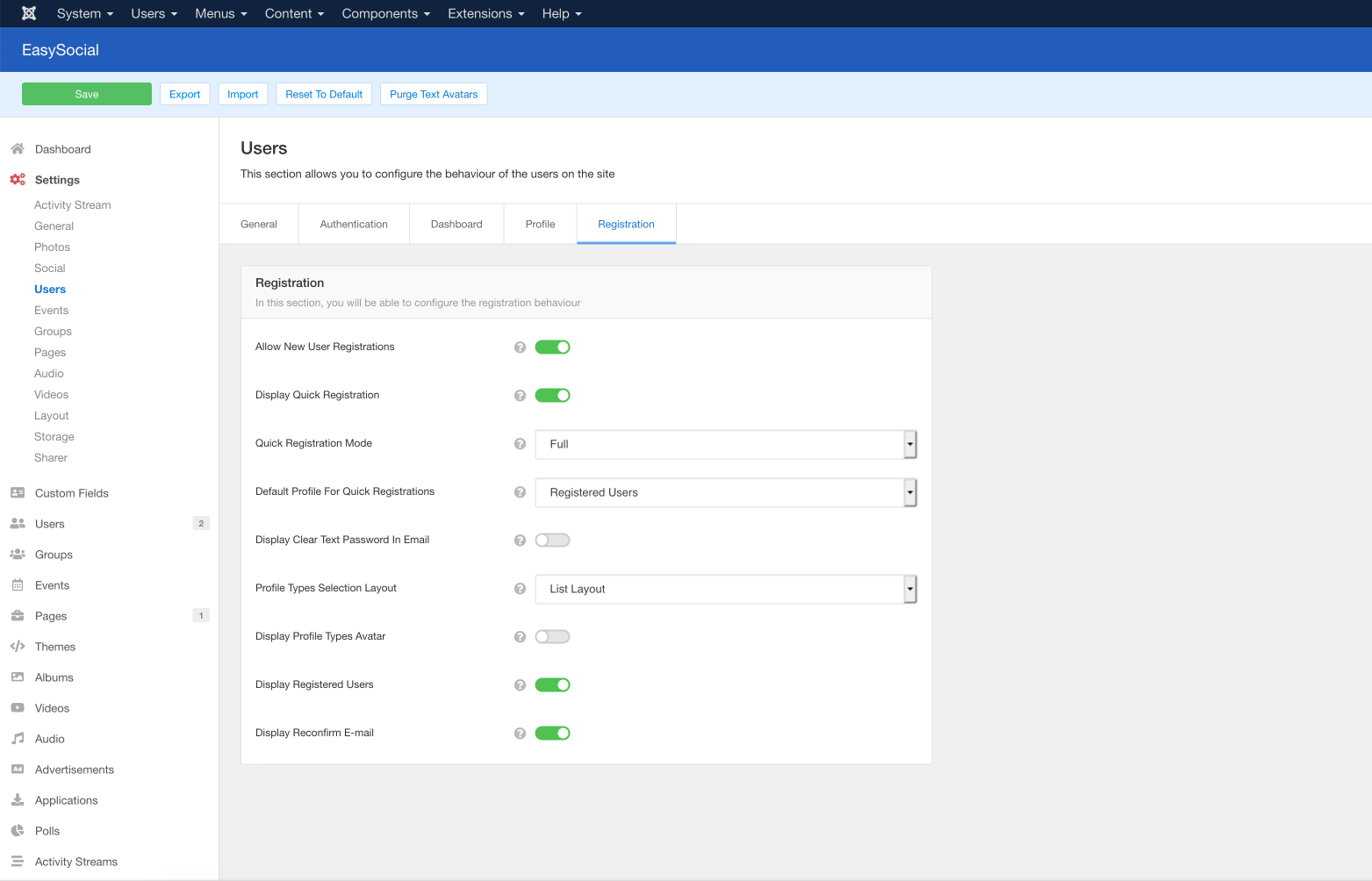Click the Themes code icon

pyautogui.click(x=18, y=647)
